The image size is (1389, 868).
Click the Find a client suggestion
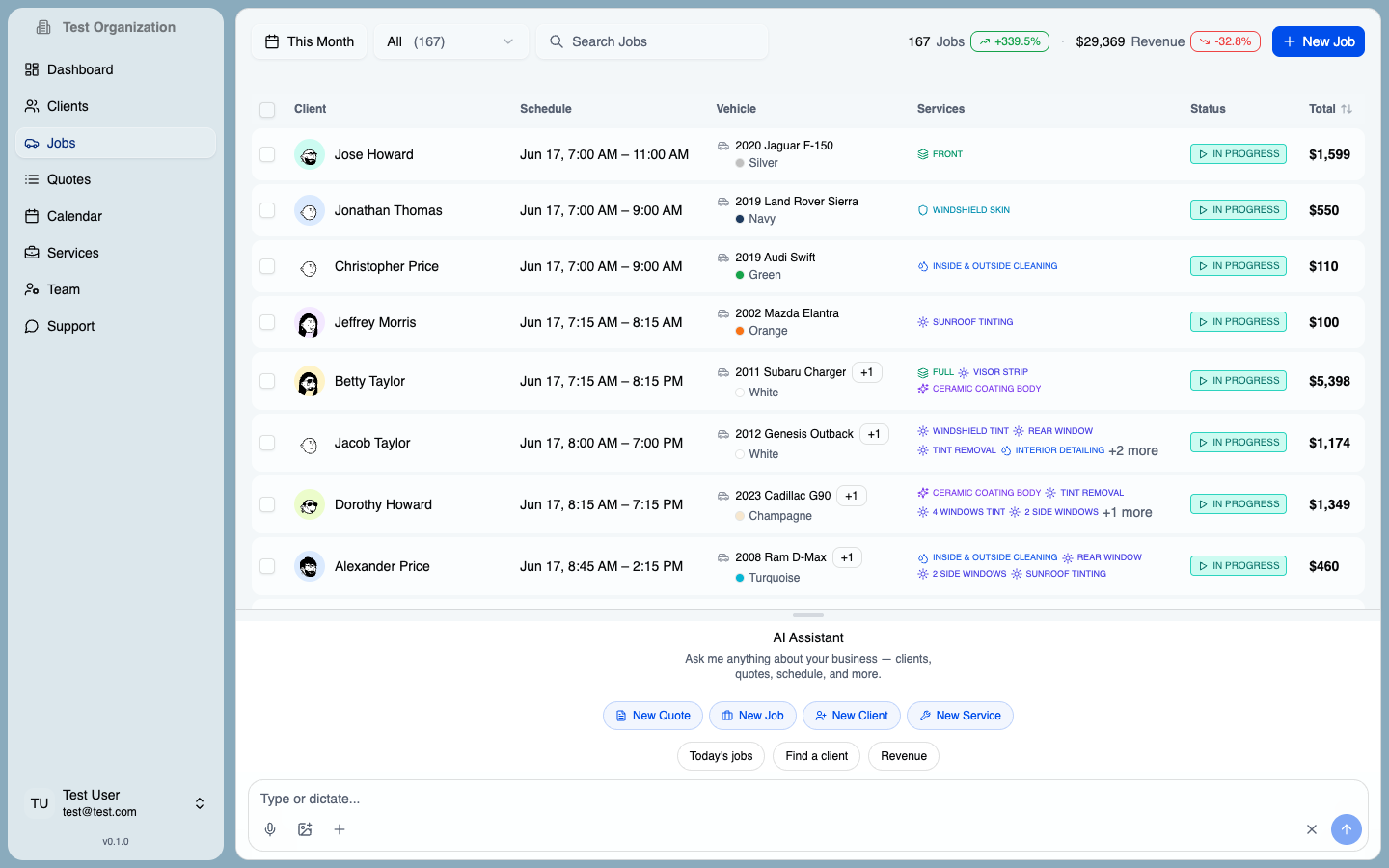coord(817,756)
